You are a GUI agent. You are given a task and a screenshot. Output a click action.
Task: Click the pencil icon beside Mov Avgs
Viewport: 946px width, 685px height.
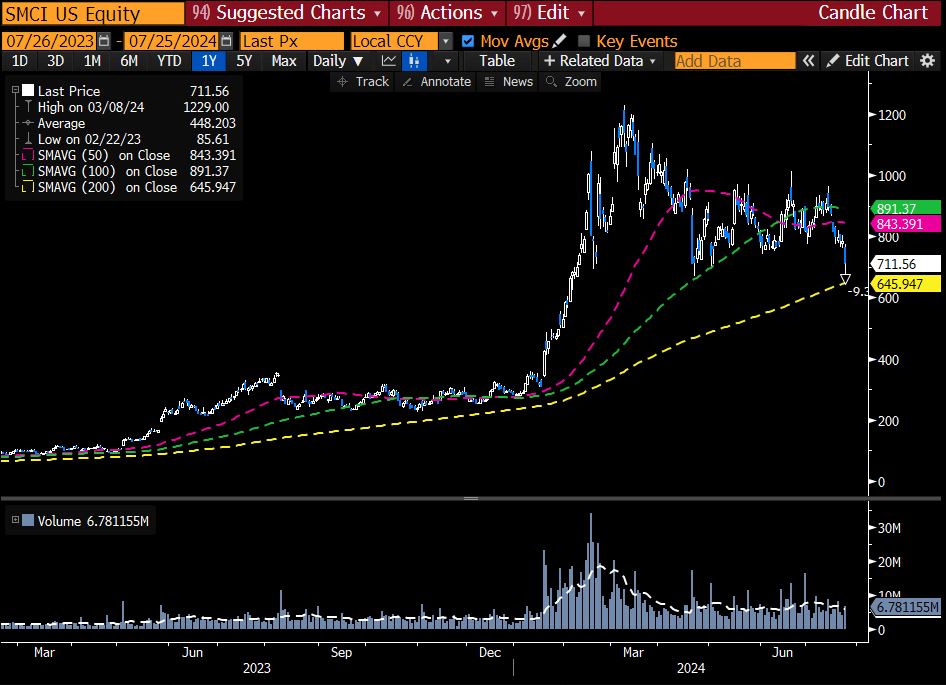[x=559, y=40]
